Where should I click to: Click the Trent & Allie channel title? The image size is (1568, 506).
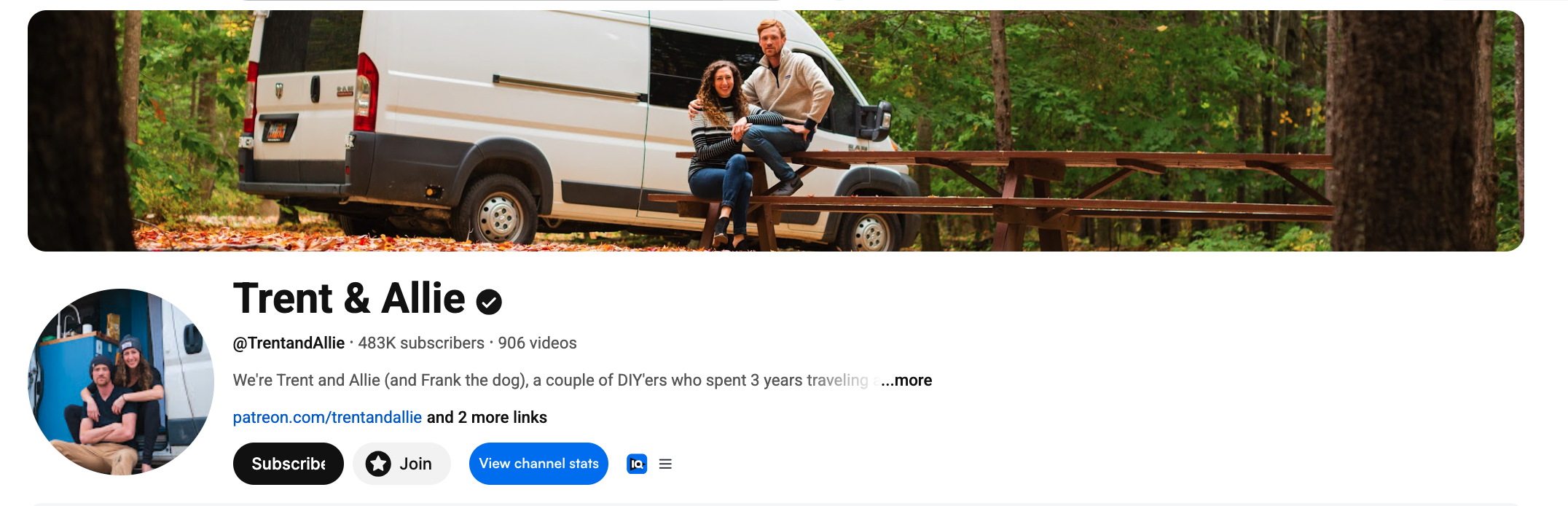click(349, 298)
